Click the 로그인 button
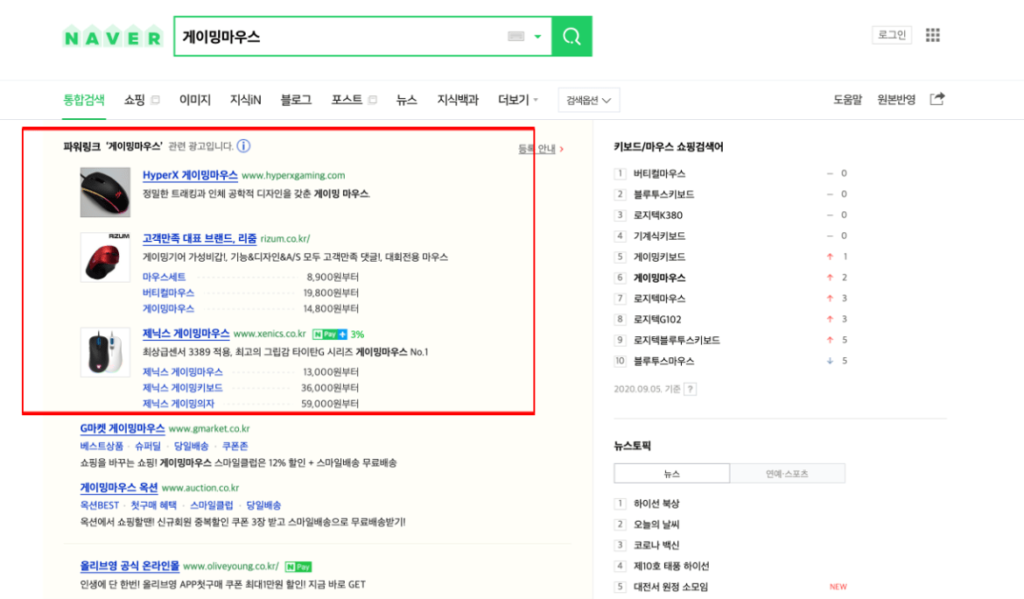The image size is (1024, 599). pos(891,35)
